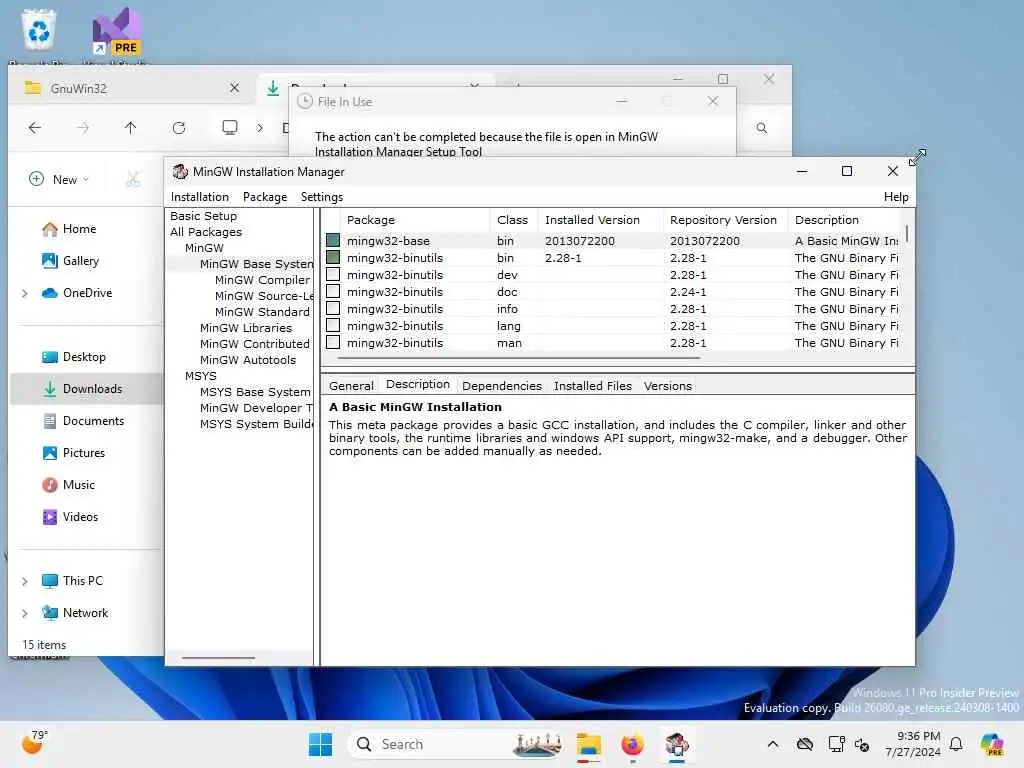Click the Explorer search magnifier icon
Image resolution: width=1024 pixels, height=768 pixels.
(761, 128)
